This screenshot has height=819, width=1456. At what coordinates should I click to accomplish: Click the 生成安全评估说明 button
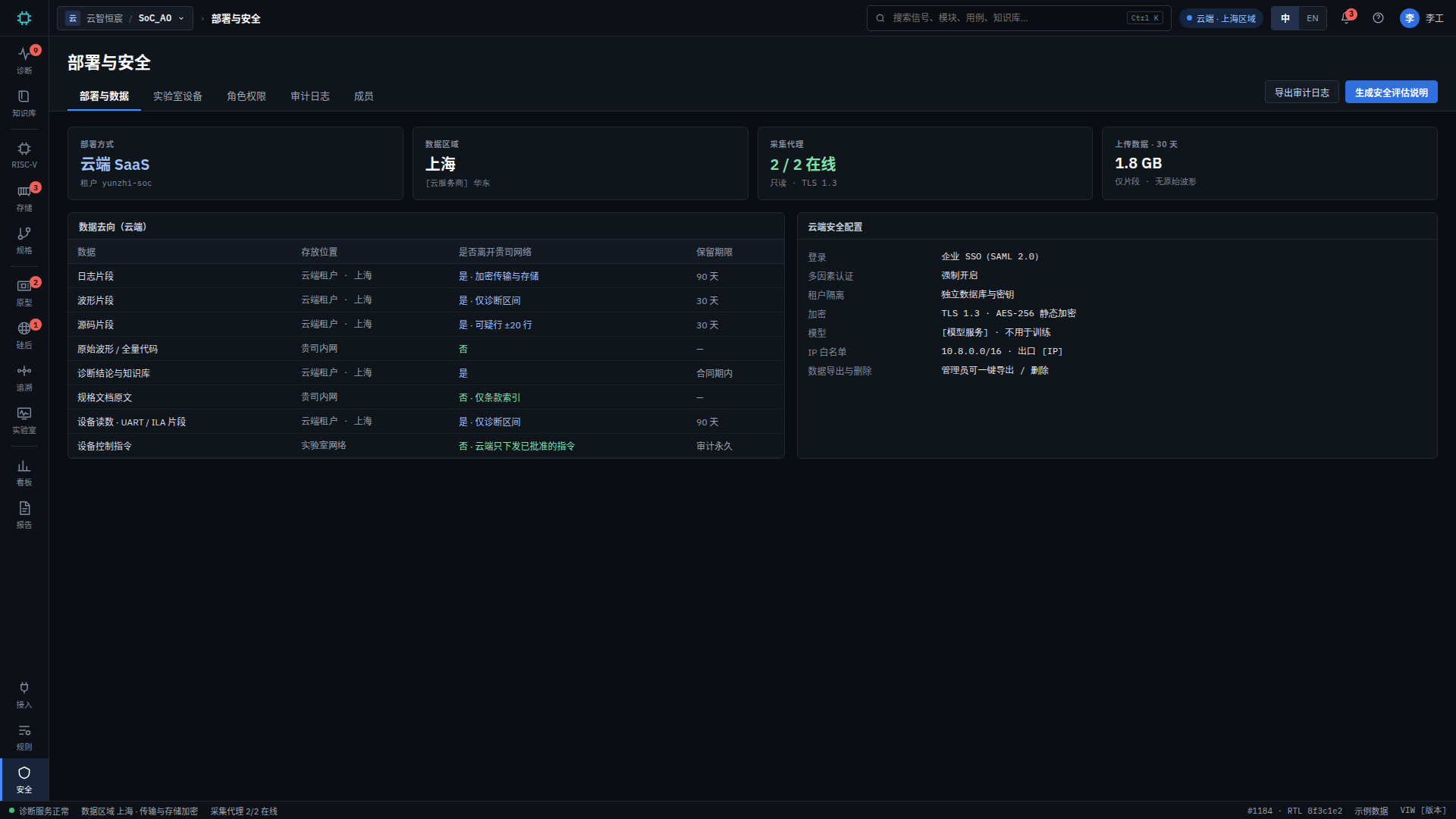[x=1391, y=93]
